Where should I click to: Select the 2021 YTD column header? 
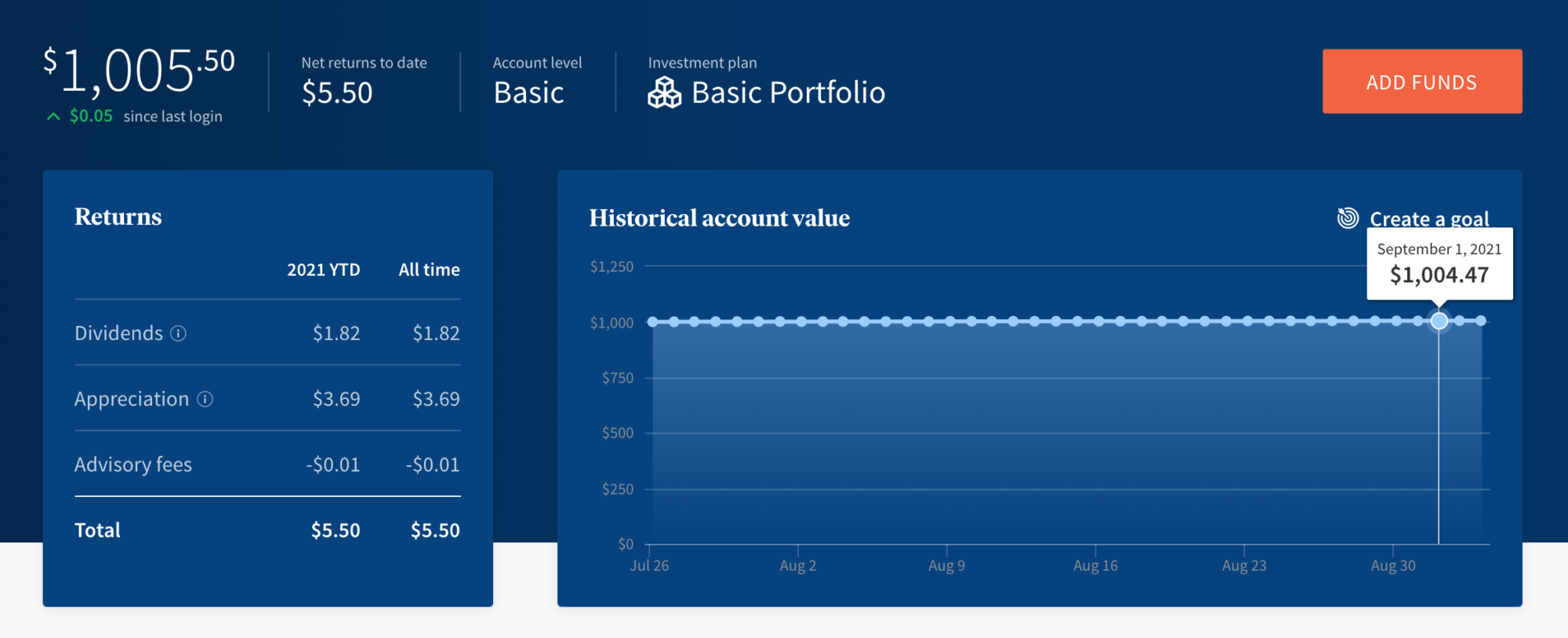coord(323,270)
